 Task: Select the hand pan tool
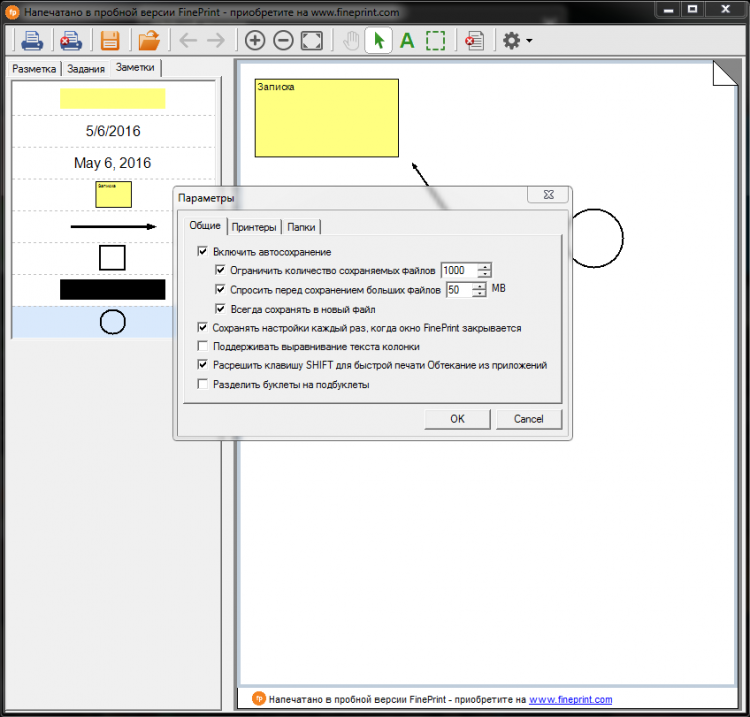351,41
